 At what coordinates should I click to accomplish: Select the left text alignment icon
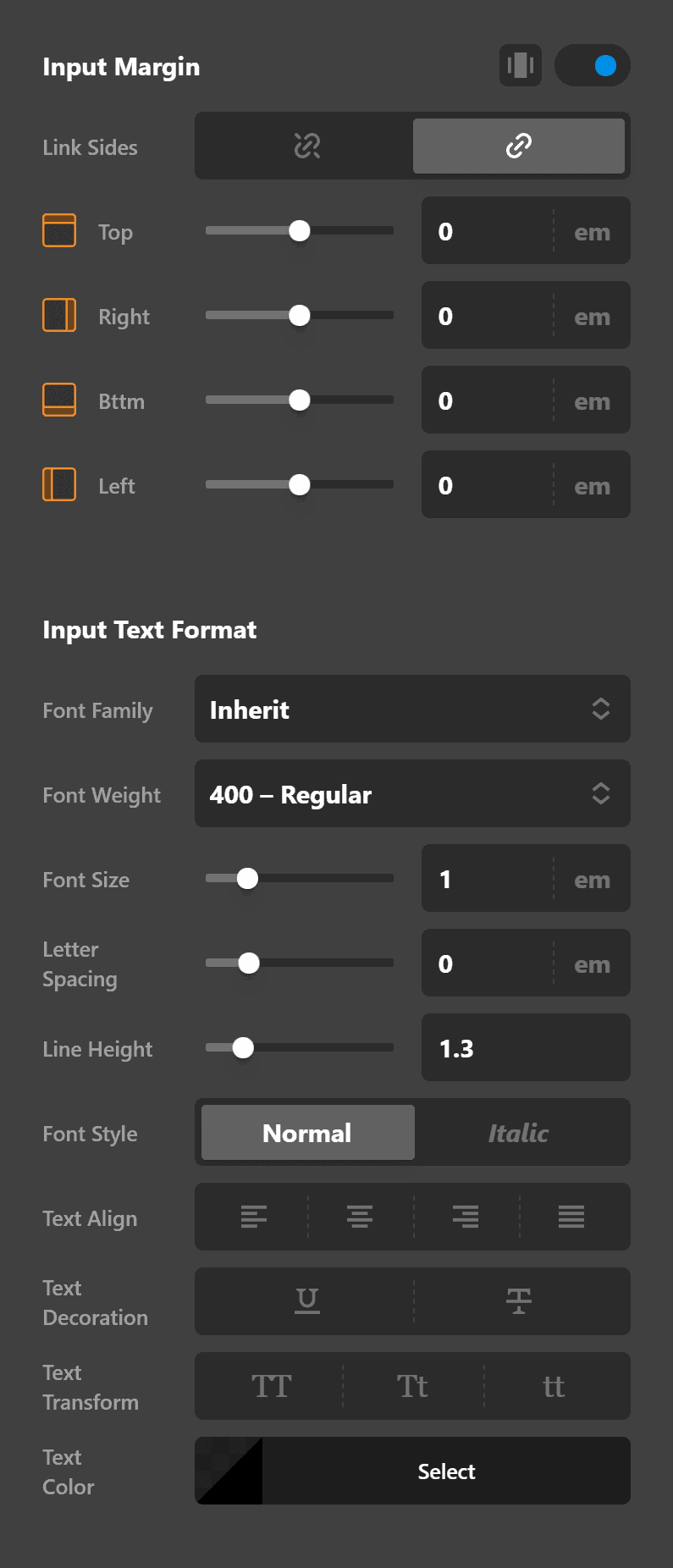click(x=253, y=1217)
